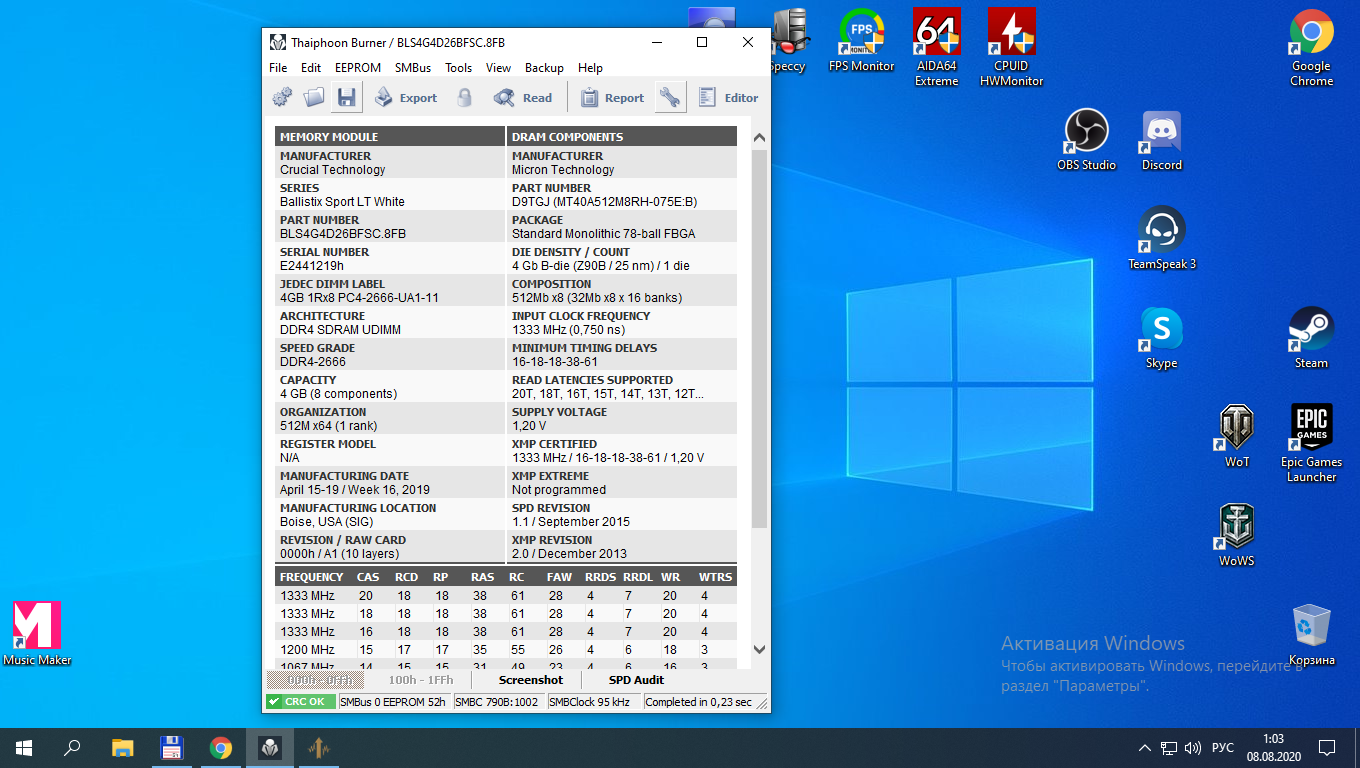Open the Windows Start menu
This screenshot has width=1360, height=768.
[23, 747]
